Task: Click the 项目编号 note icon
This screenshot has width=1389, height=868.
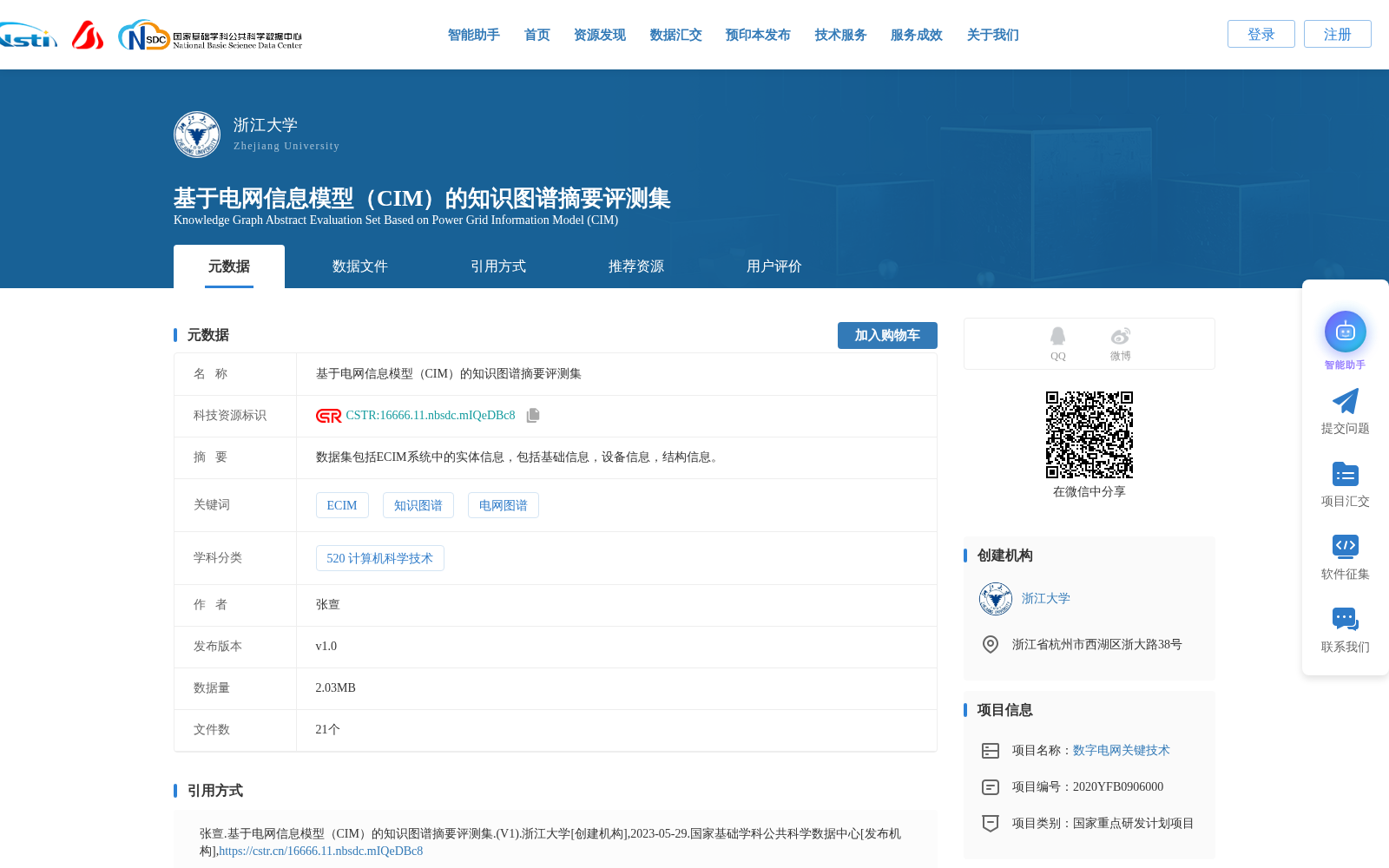Action: coord(991,787)
